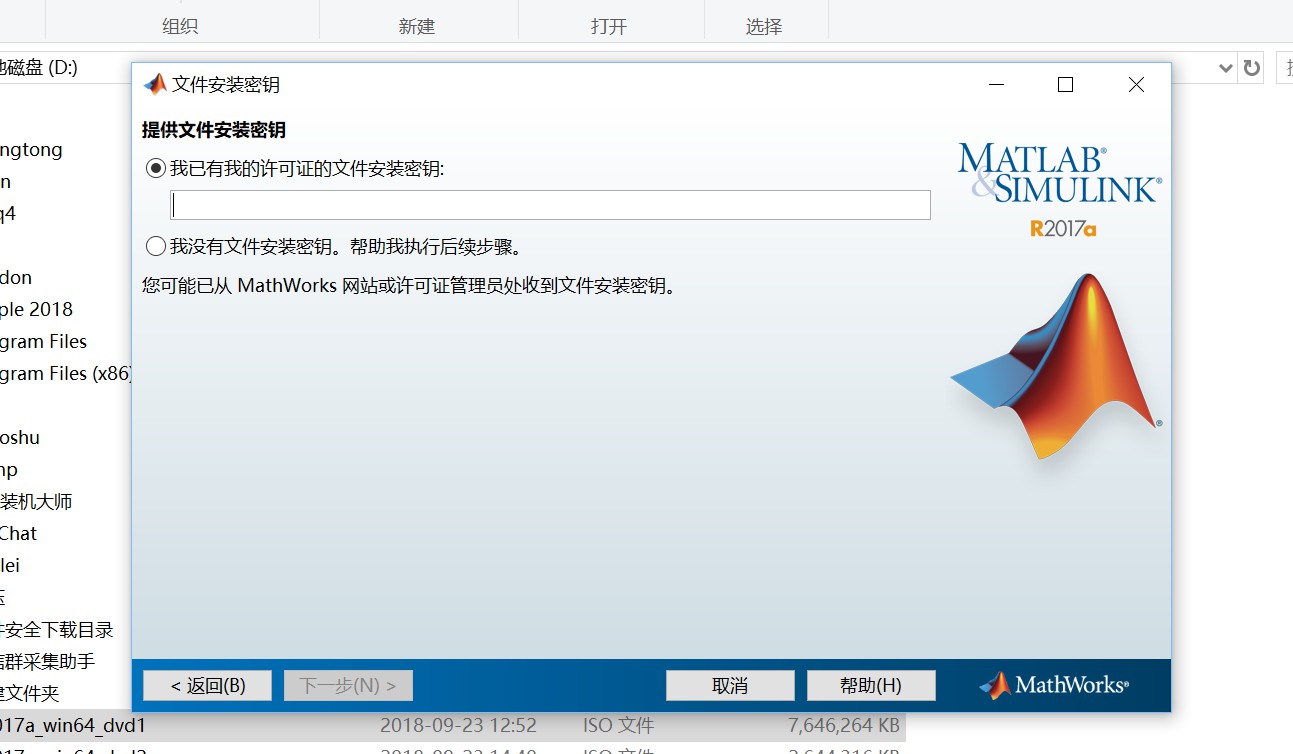Open help with the 帮助(H) button
The image size is (1293, 754).
coord(870,685)
